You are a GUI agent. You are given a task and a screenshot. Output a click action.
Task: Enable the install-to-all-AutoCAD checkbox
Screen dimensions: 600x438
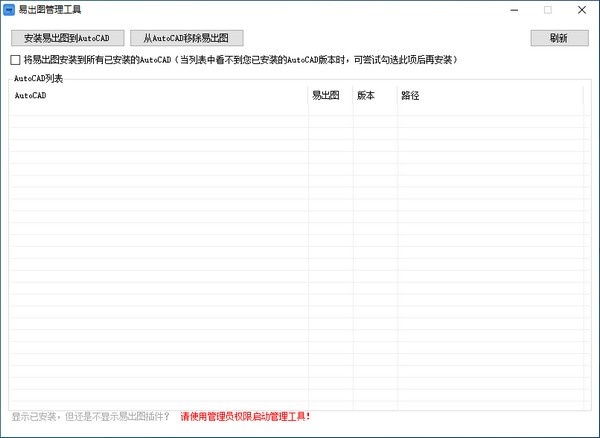14,60
